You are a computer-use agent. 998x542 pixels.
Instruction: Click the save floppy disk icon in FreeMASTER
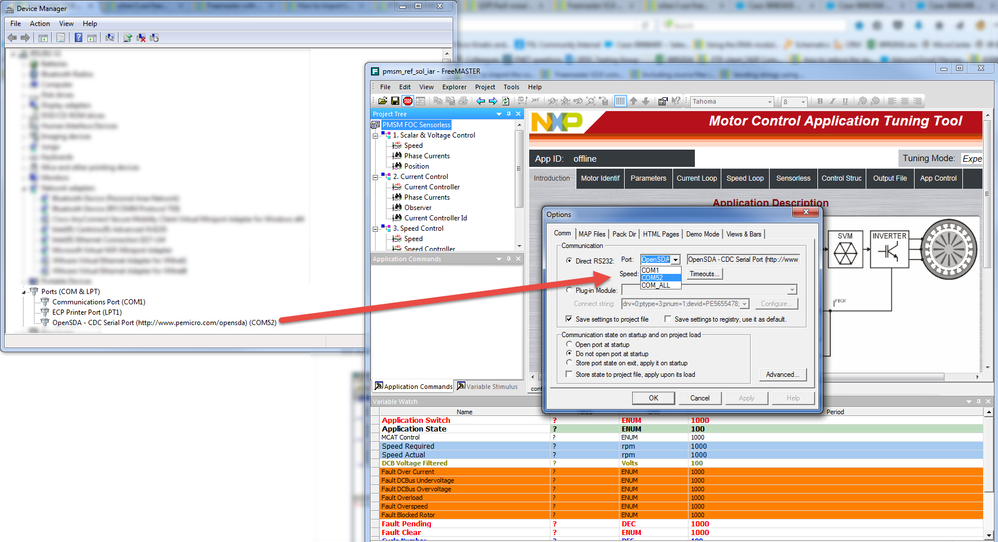[x=395, y=101]
